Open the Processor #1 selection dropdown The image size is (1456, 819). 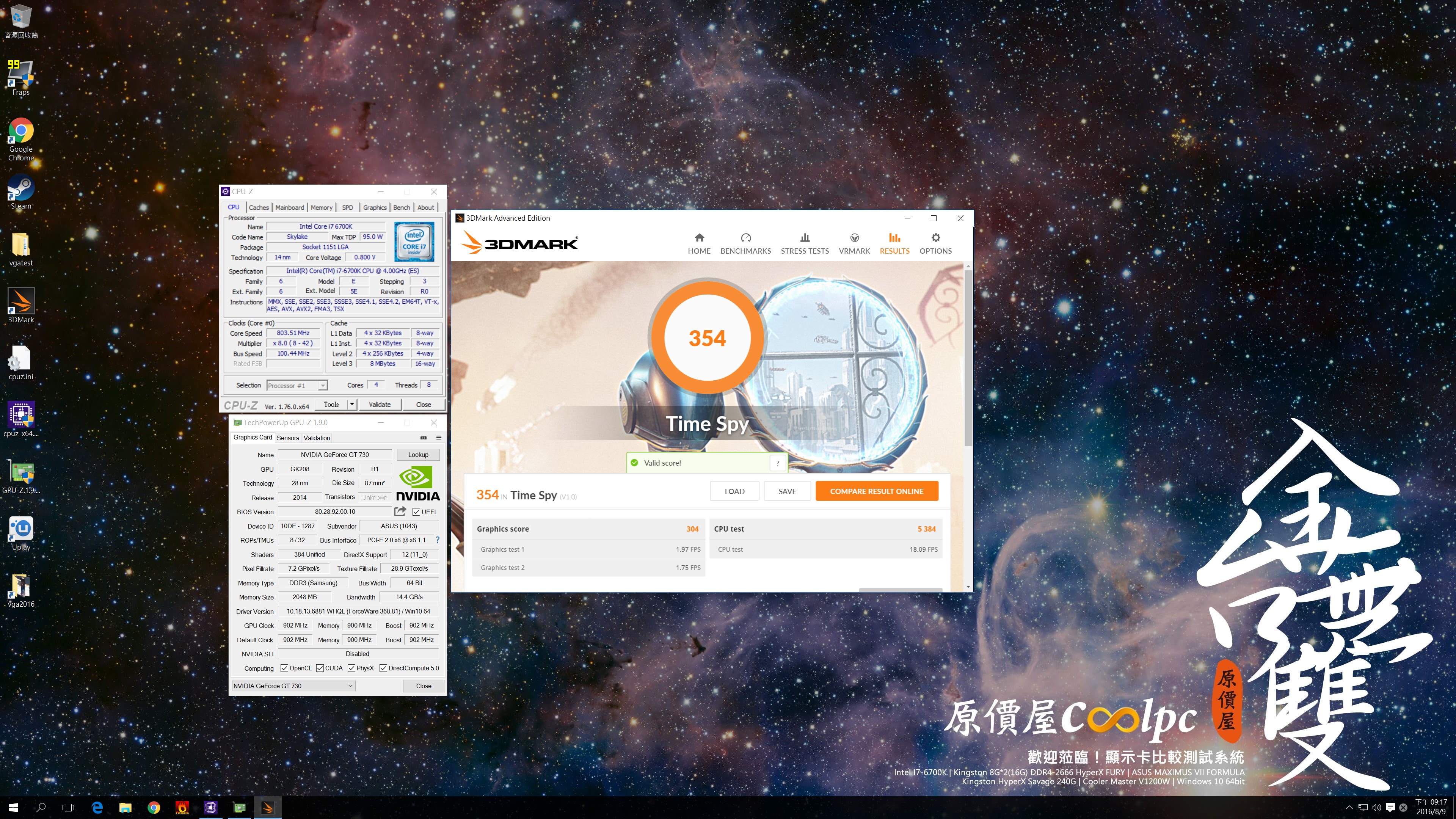(x=297, y=386)
